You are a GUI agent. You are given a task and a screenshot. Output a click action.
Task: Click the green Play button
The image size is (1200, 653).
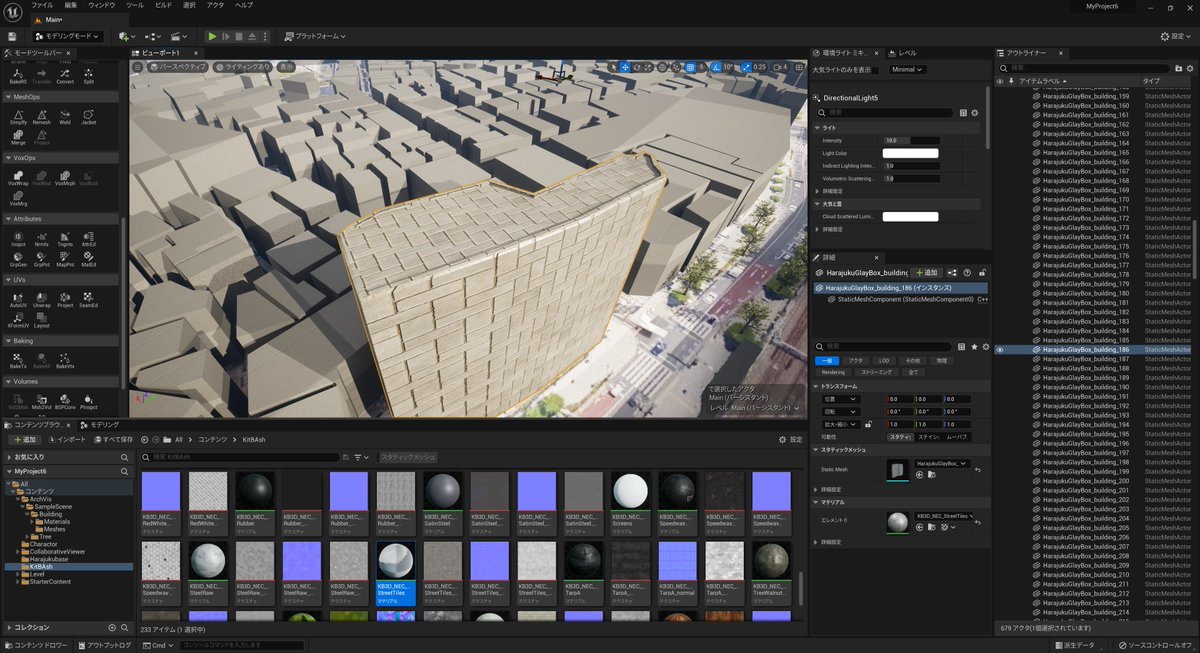(x=212, y=36)
